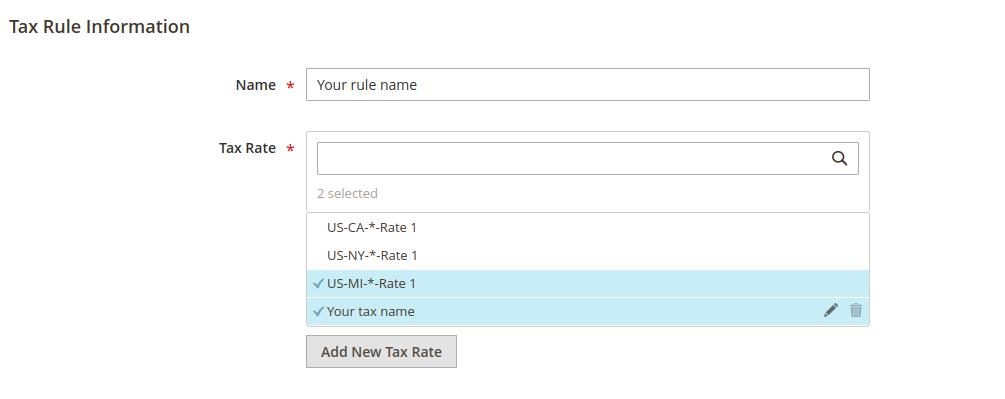Select the US-NY-*-Rate 1 option
The width and height of the screenshot is (1005, 399).
[x=588, y=256]
